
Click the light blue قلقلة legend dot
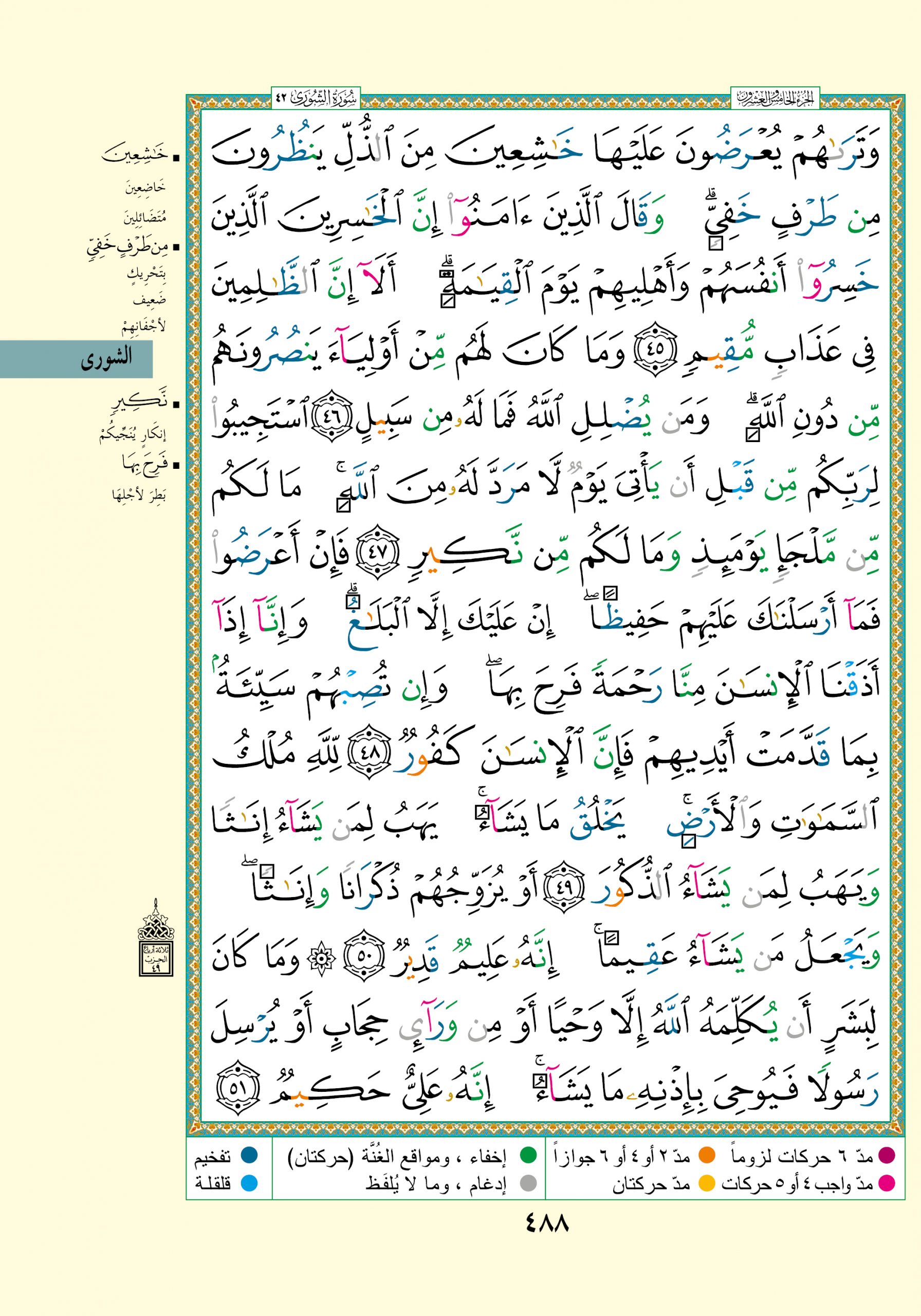tap(249, 1182)
